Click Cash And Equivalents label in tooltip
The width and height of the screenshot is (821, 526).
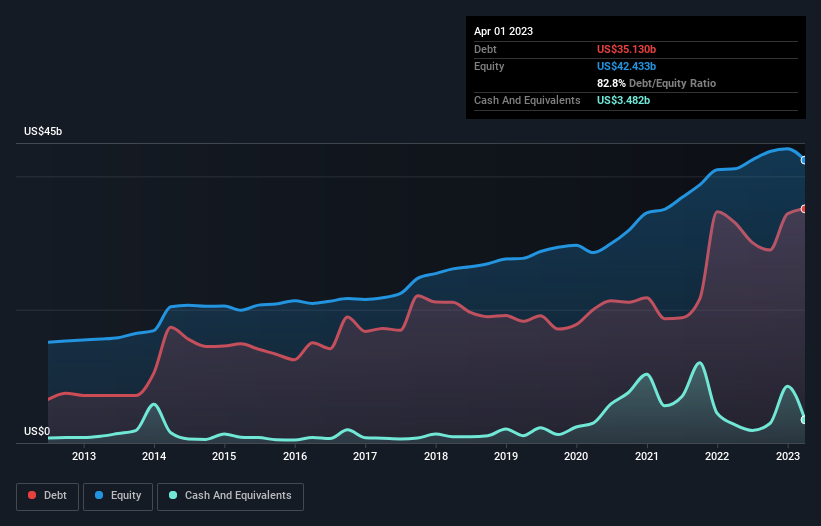coord(527,100)
